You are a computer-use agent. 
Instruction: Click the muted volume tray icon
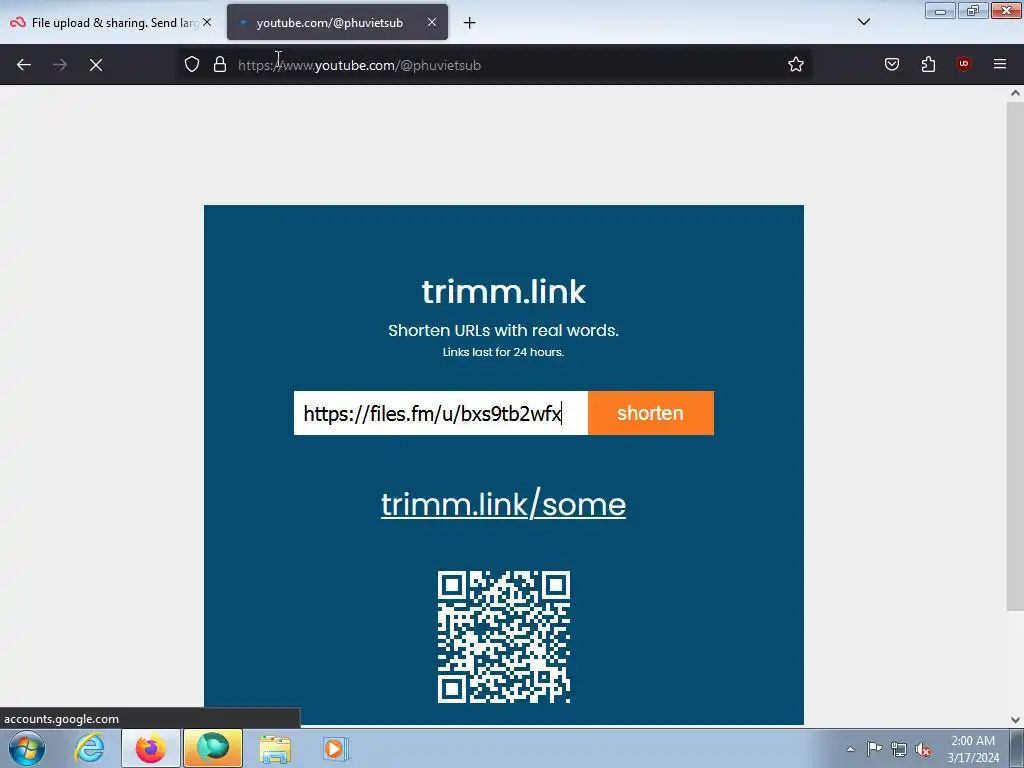(923, 750)
